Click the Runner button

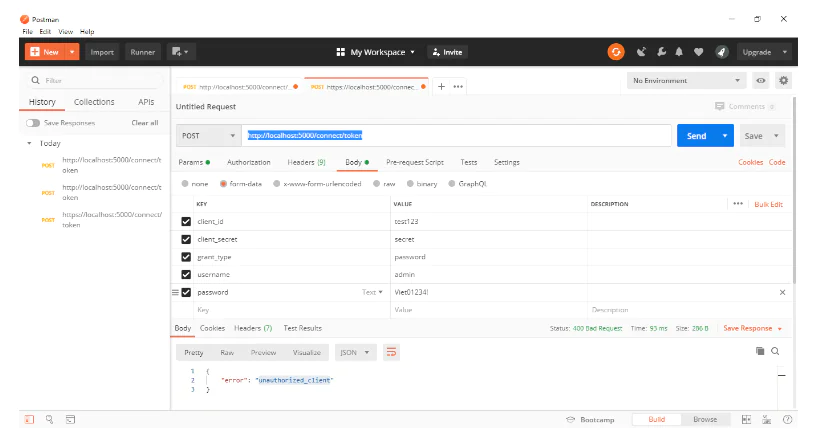(x=143, y=52)
